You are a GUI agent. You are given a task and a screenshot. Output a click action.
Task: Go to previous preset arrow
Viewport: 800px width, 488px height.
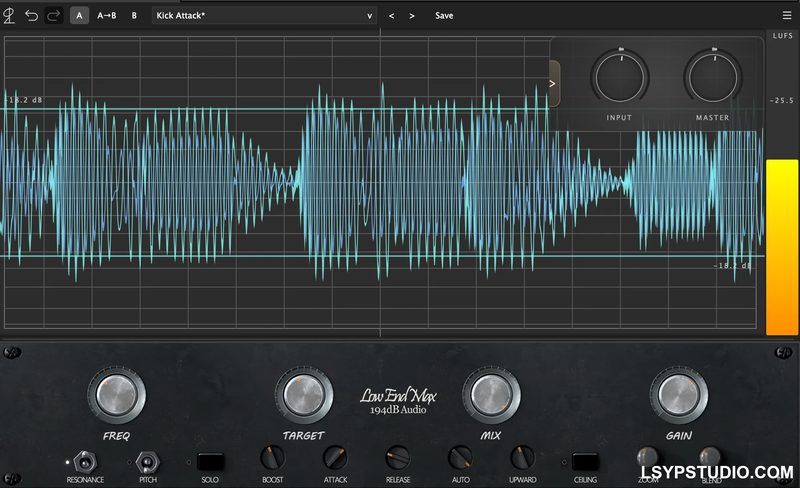pyautogui.click(x=391, y=16)
